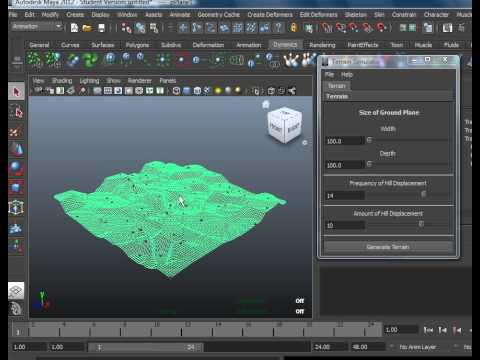Toggle wireframe display in panel toolbar

176,91
